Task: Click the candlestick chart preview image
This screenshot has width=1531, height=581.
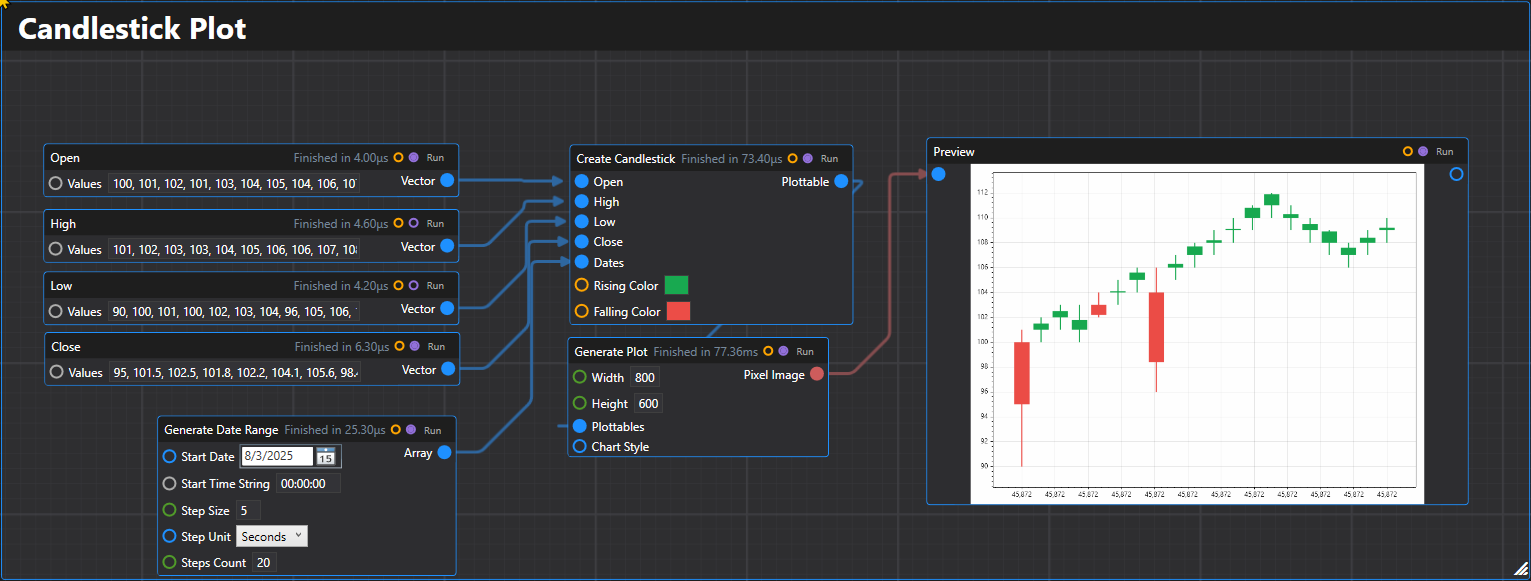Action: 1197,333
